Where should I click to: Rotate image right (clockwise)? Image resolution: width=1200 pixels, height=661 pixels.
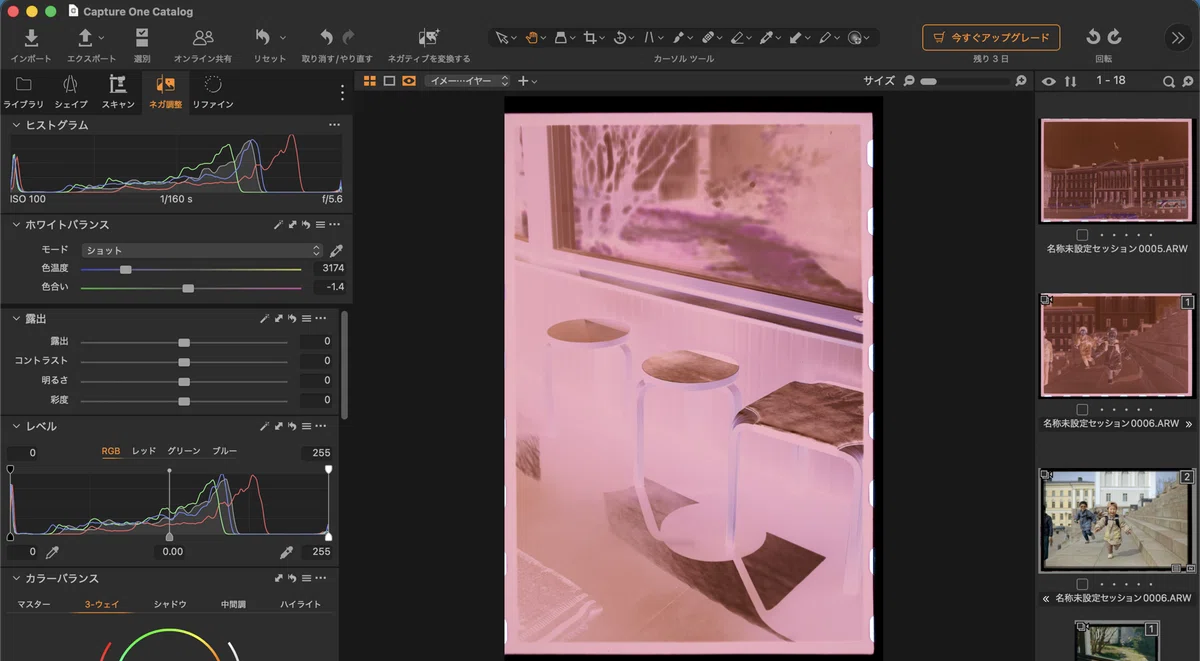tap(1114, 38)
